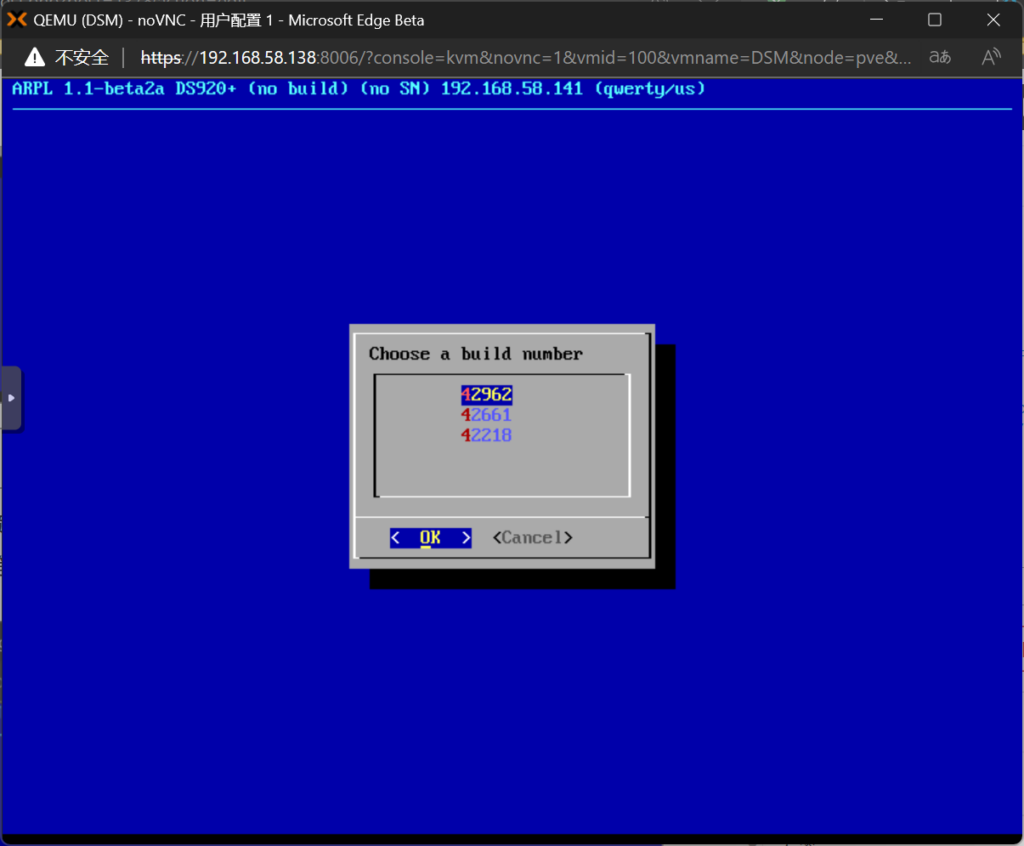Open the translate page icon
The height and width of the screenshot is (846, 1024).
(x=940, y=57)
